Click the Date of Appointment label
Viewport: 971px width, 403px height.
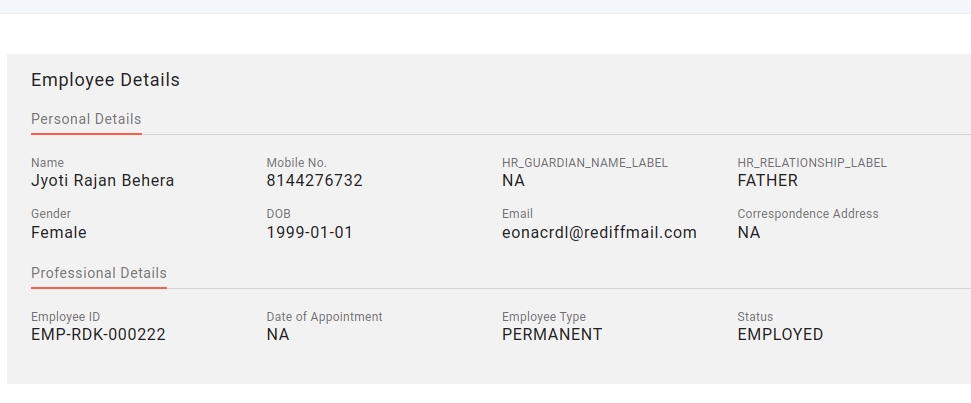324,317
